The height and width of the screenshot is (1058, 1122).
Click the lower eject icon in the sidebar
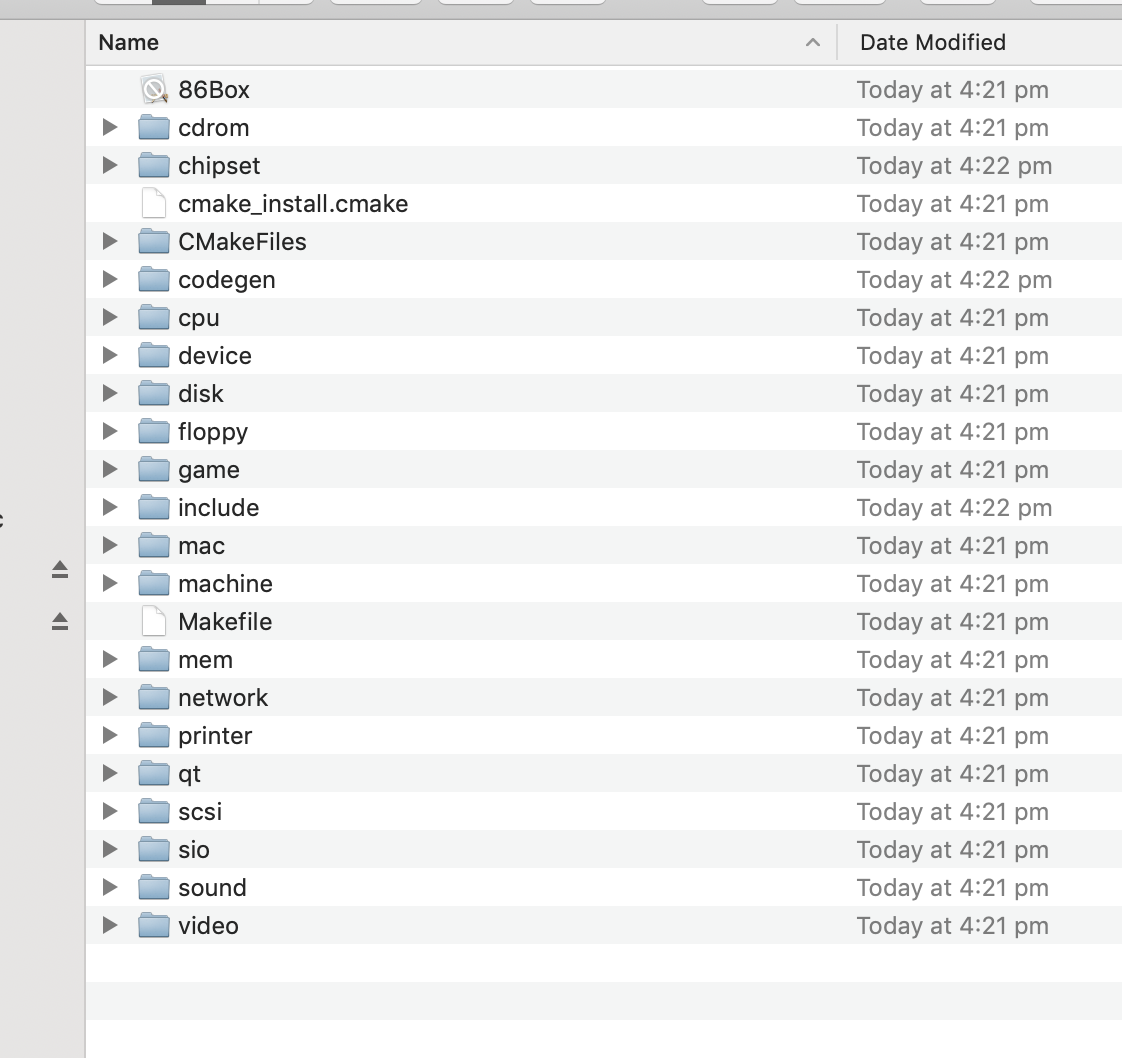pos(59,621)
